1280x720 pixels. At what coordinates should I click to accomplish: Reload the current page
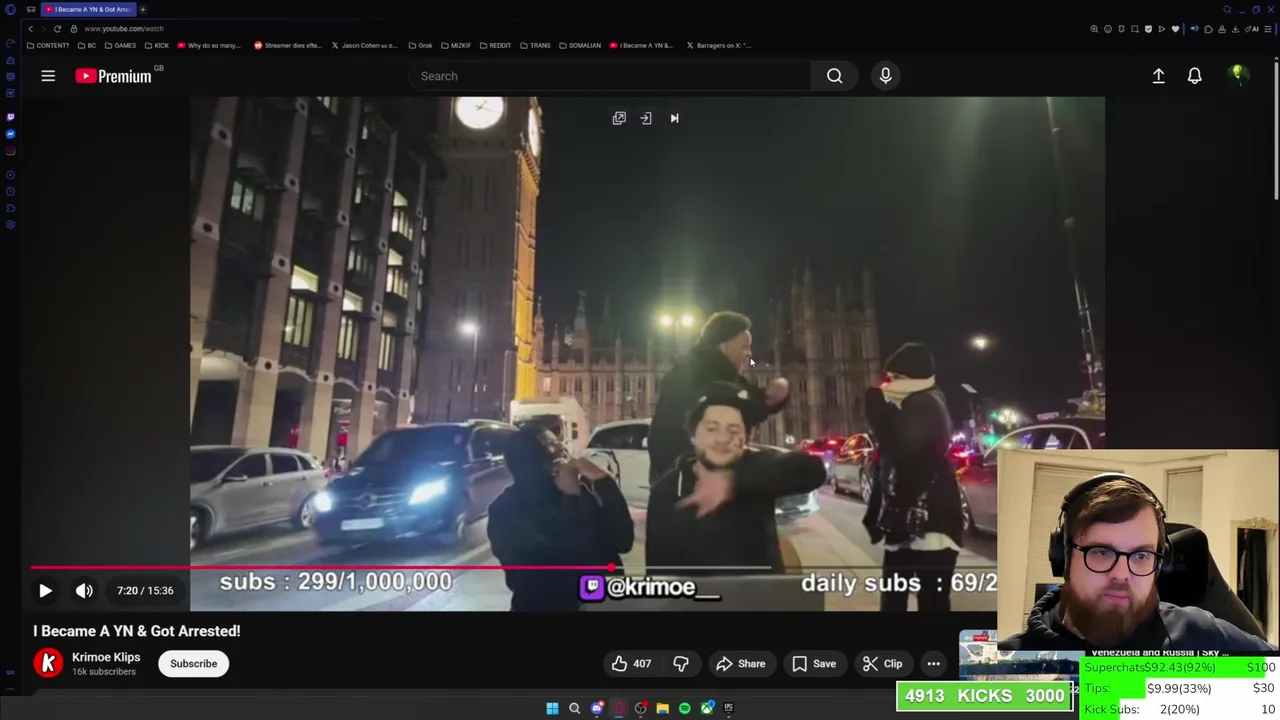pyautogui.click(x=57, y=29)
